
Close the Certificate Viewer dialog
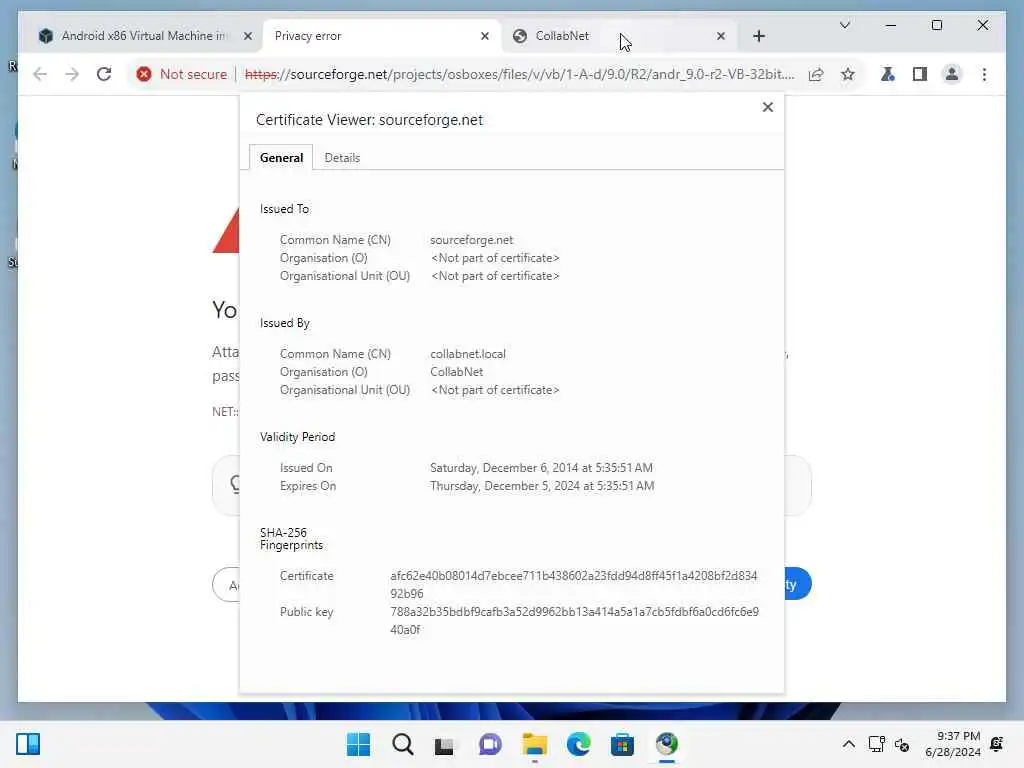click(x=767, y=107)
